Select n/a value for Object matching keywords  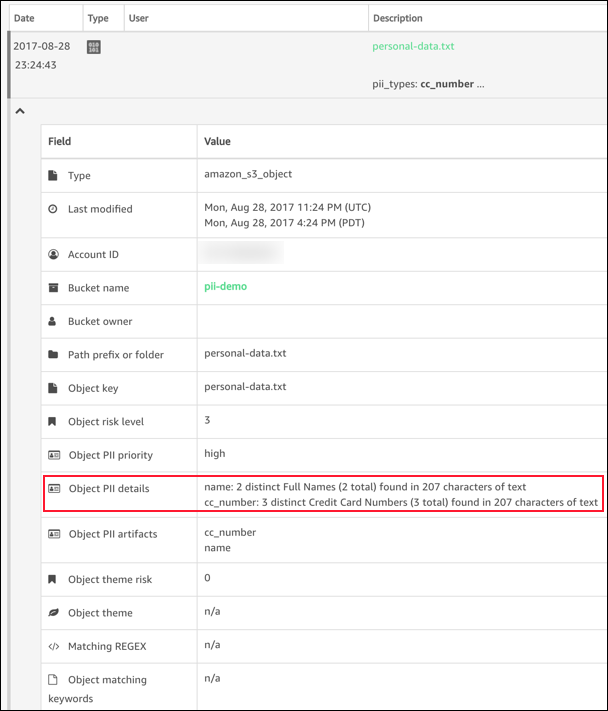(212, 678)
